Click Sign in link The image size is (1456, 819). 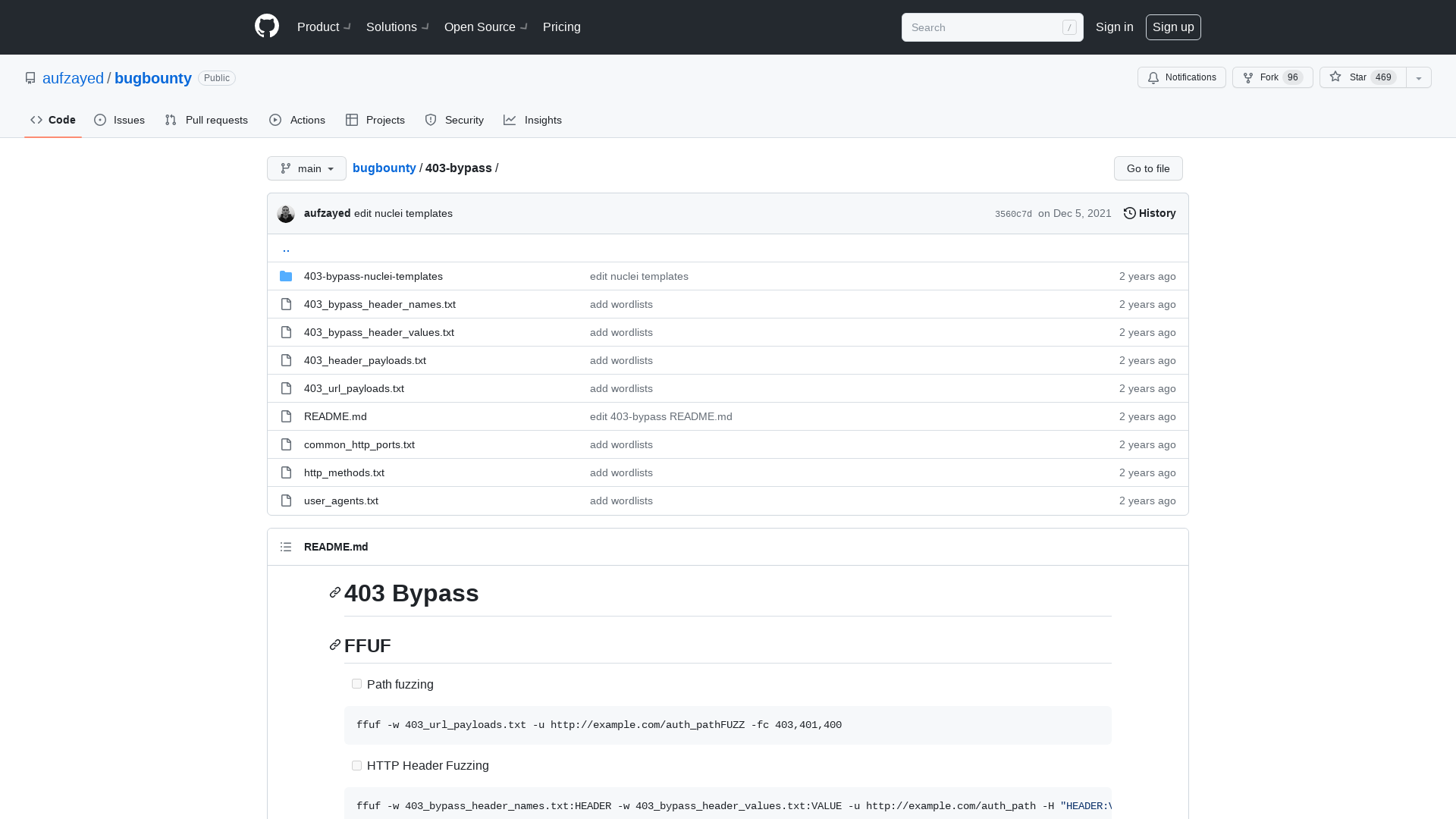(x=1115, y=27)
